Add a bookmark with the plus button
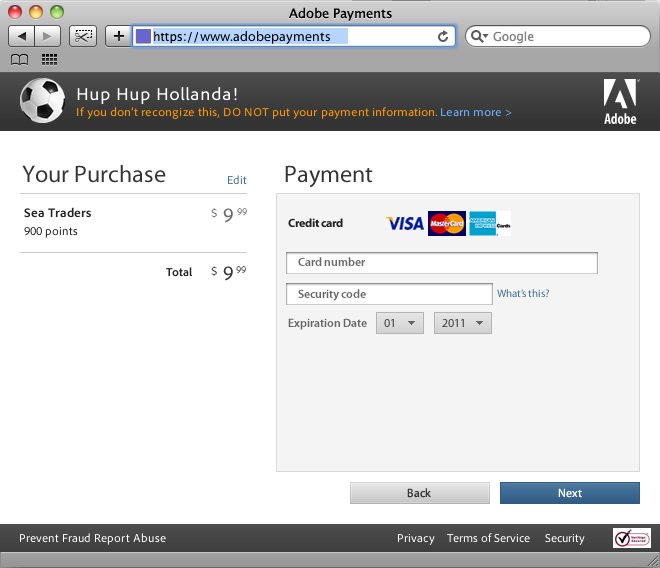The width and height of the screenshot is (660, 568). [x=119, y=36]
